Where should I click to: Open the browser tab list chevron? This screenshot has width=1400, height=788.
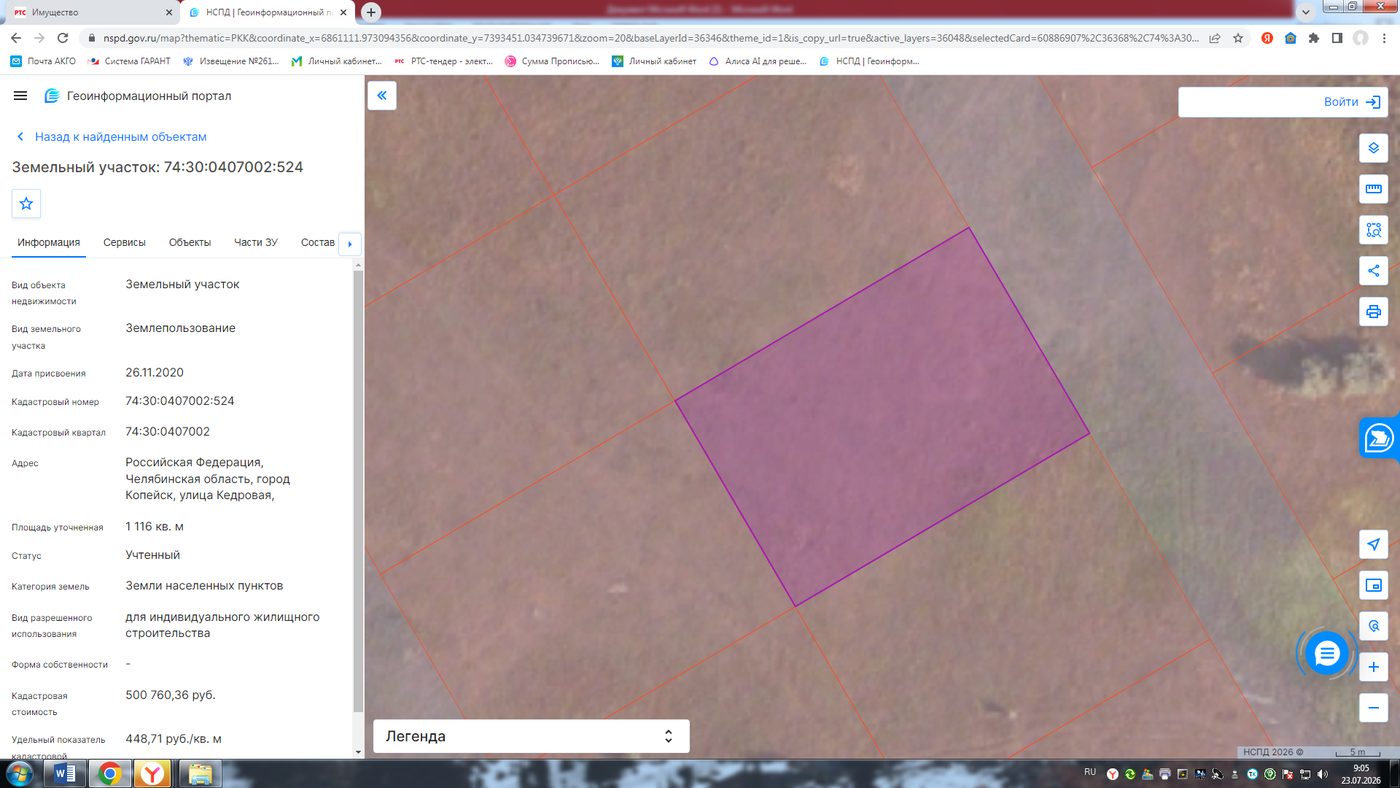[1306, 12]
